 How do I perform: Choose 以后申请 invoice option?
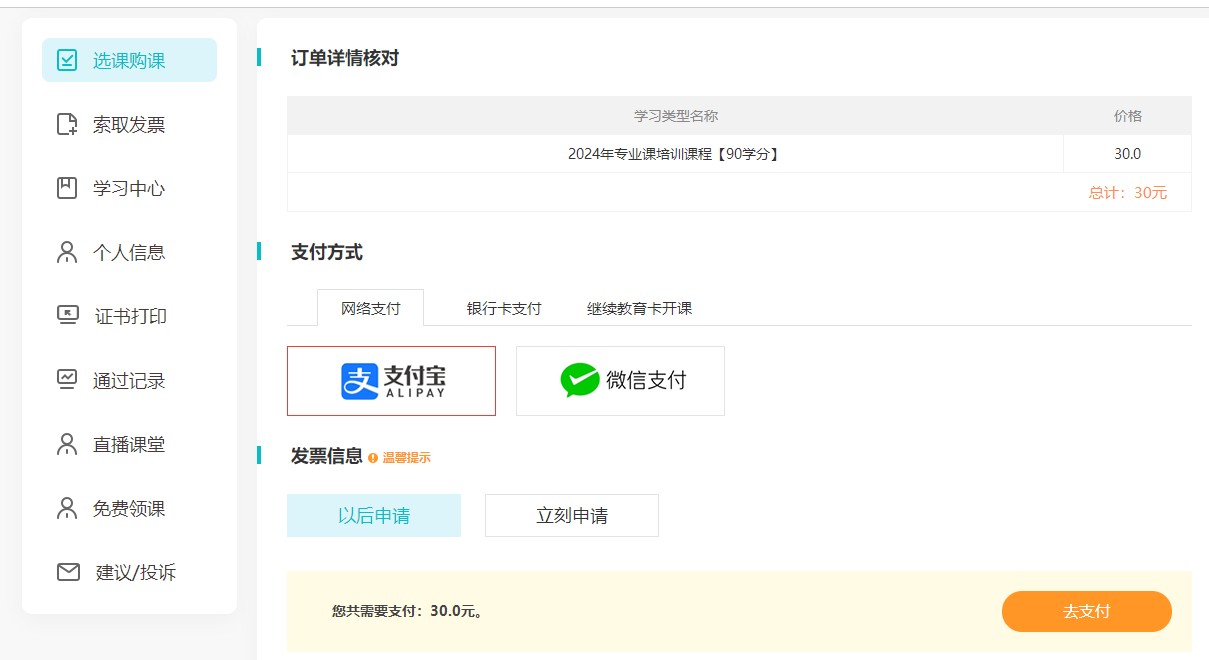click(x=374, y=516)
